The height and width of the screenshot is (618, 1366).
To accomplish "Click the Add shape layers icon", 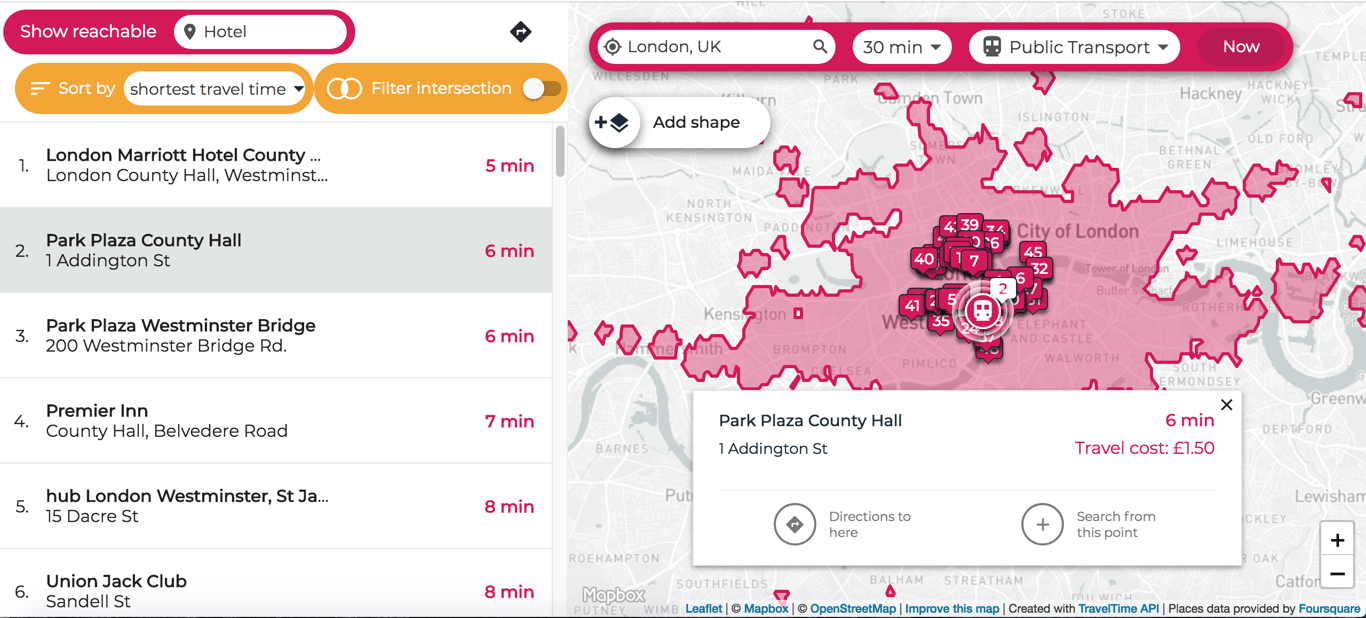I will 612,123.
